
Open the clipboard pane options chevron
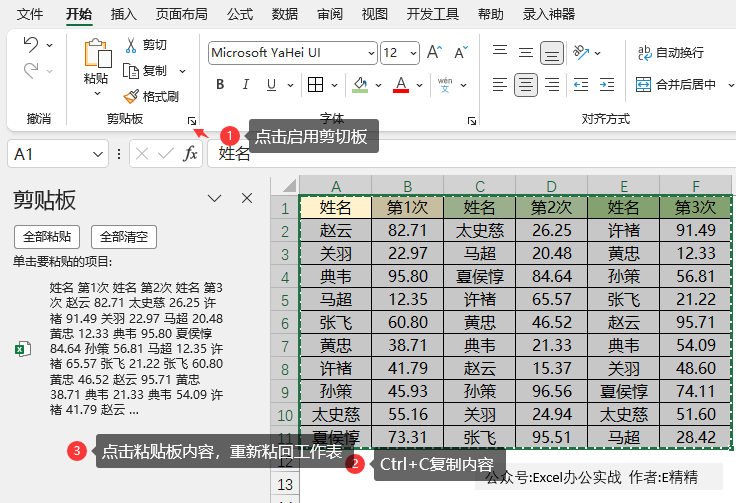click(215, 198)
